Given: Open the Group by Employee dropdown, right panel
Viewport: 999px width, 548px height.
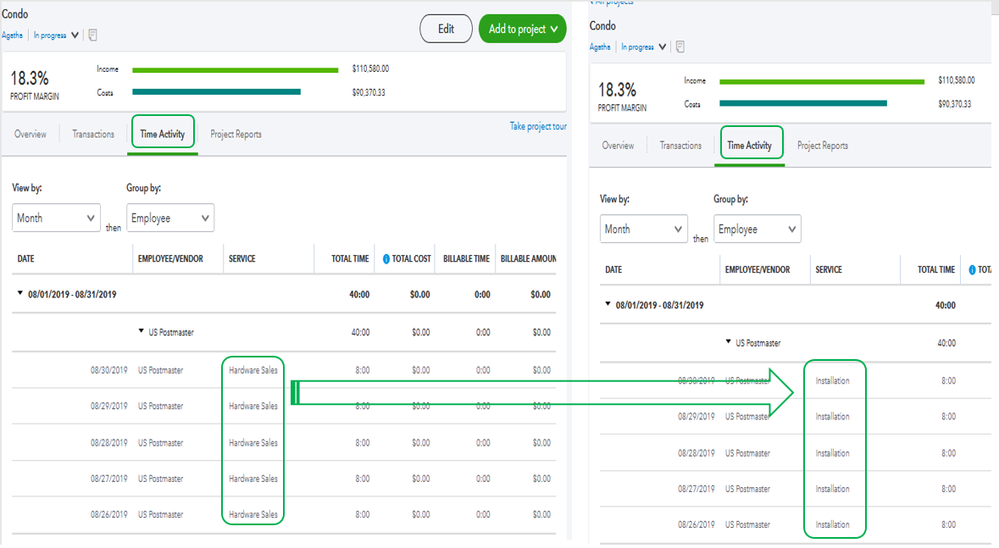Looking at the screenshot, I should pyautogui.click(x=757, y=229).
